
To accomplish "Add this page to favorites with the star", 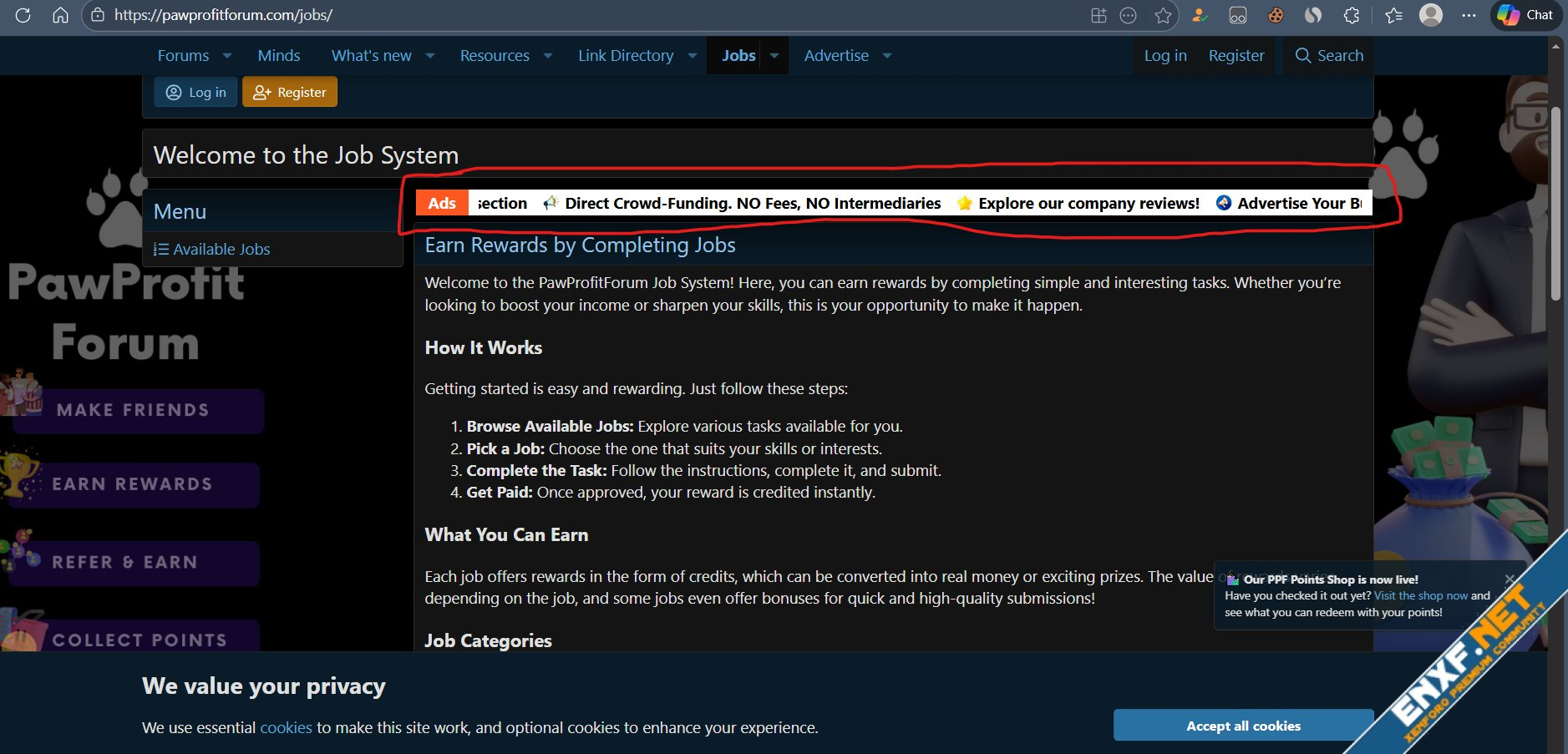I will (1163, 15).
